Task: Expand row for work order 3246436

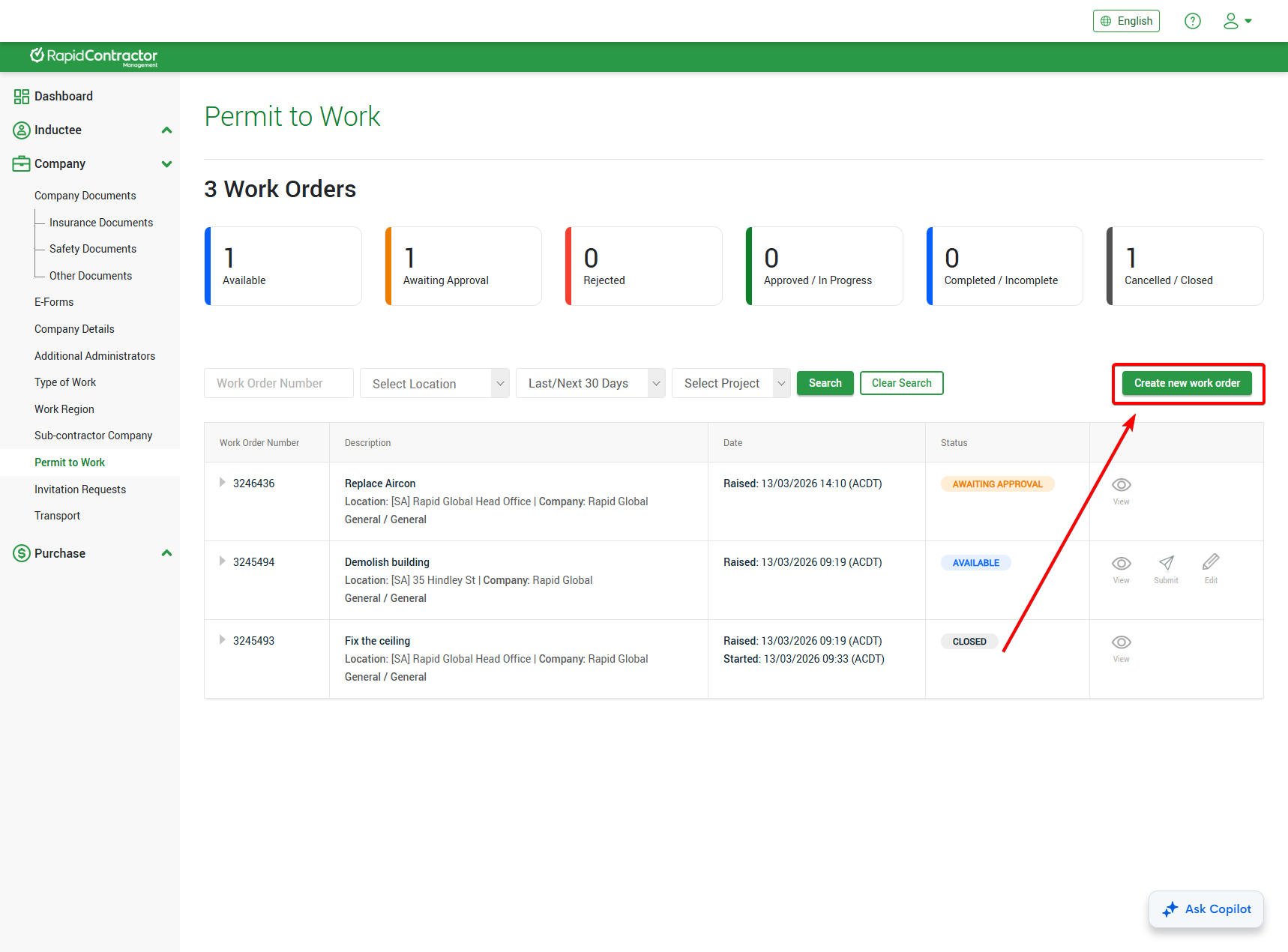Action: [x=222, y=483]
